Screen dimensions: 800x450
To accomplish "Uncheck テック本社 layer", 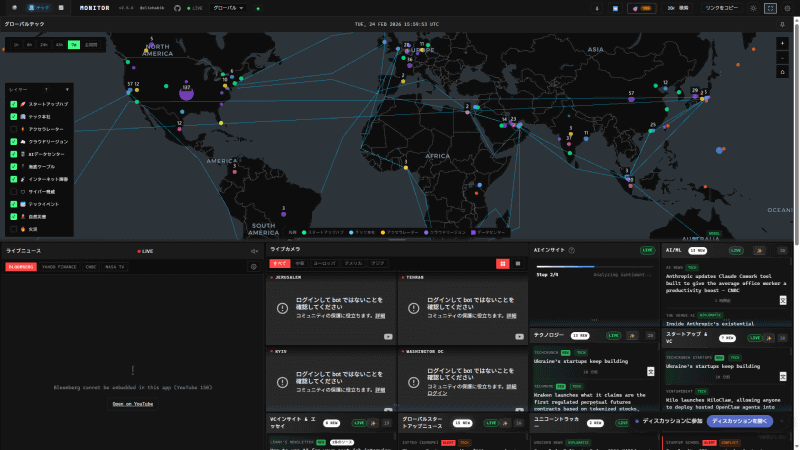I will coord(14,117).
